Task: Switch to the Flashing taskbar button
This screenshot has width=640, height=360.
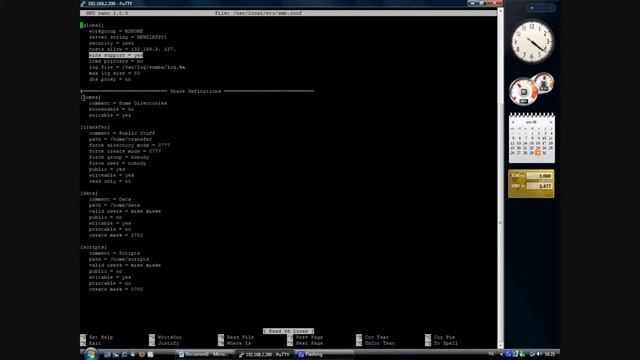Action: pyautogui.click(x=324, y=355)
